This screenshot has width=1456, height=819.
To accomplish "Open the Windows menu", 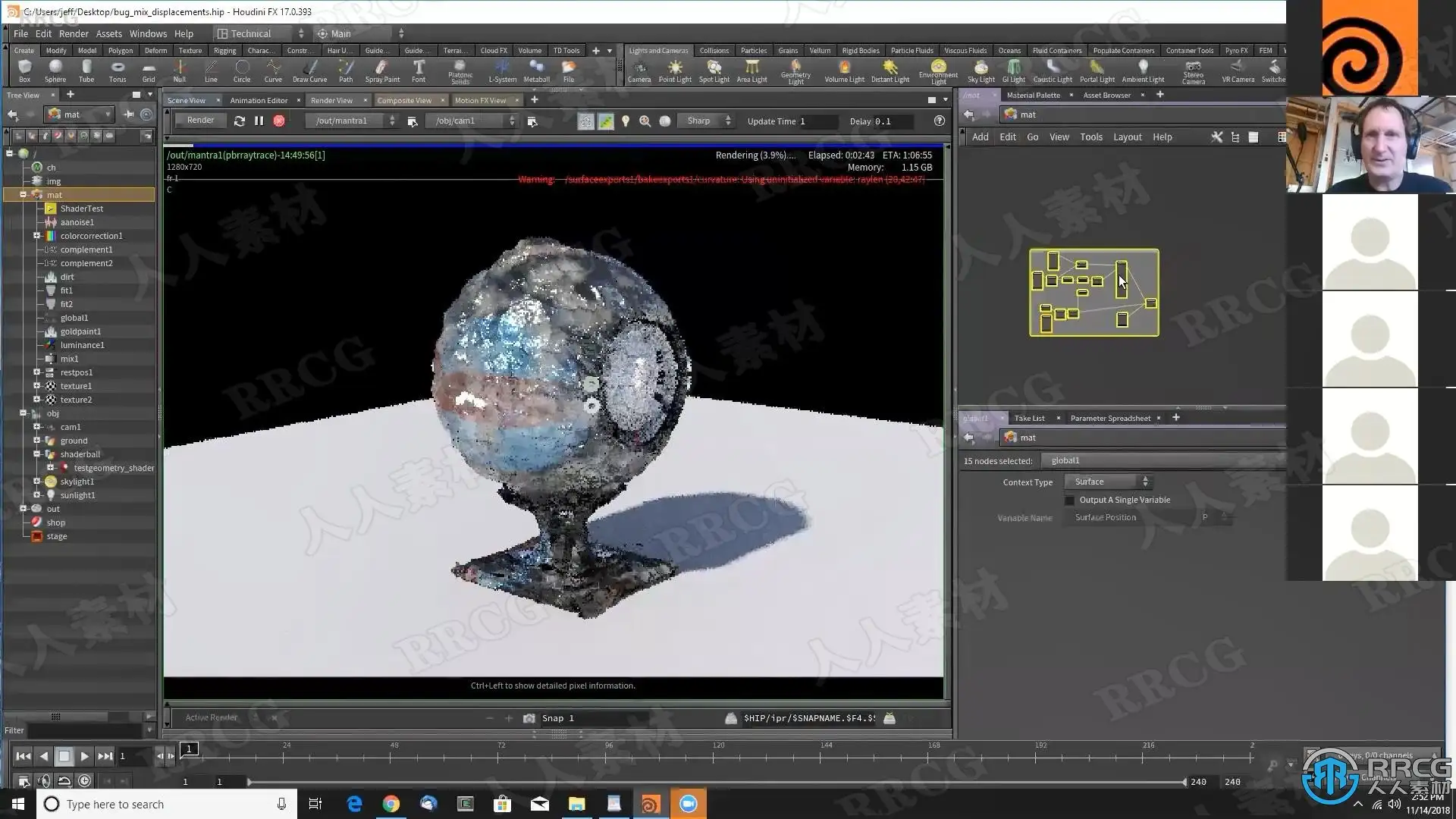I will coord(148,33).
